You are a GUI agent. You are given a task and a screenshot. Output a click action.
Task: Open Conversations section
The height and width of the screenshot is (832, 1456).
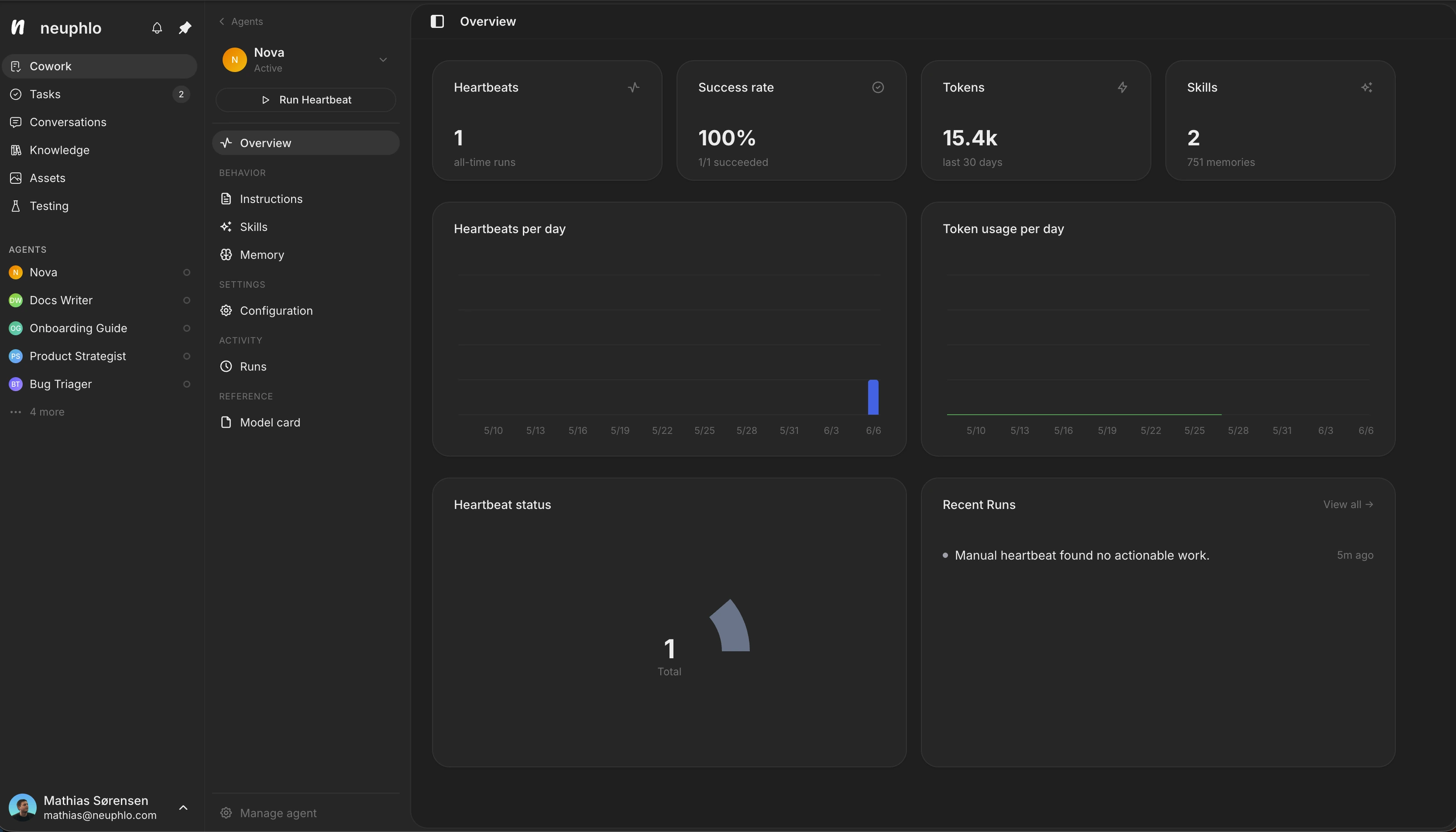pos(99,122)
